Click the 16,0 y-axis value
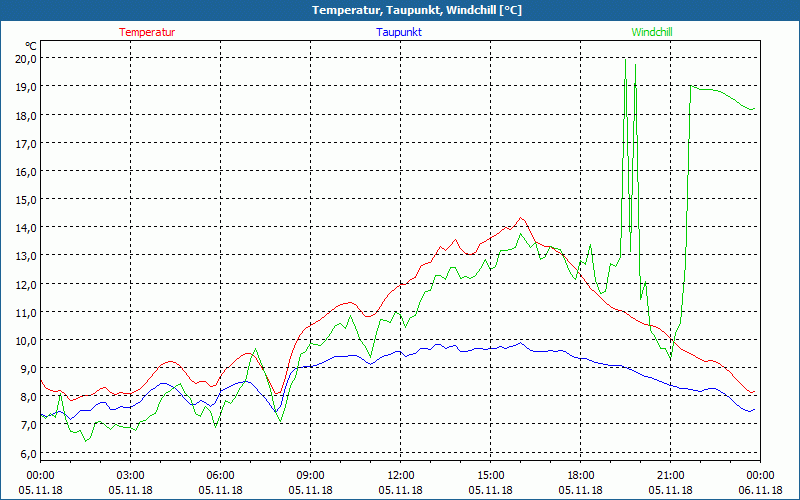800x500 pixels. point(27,171)
